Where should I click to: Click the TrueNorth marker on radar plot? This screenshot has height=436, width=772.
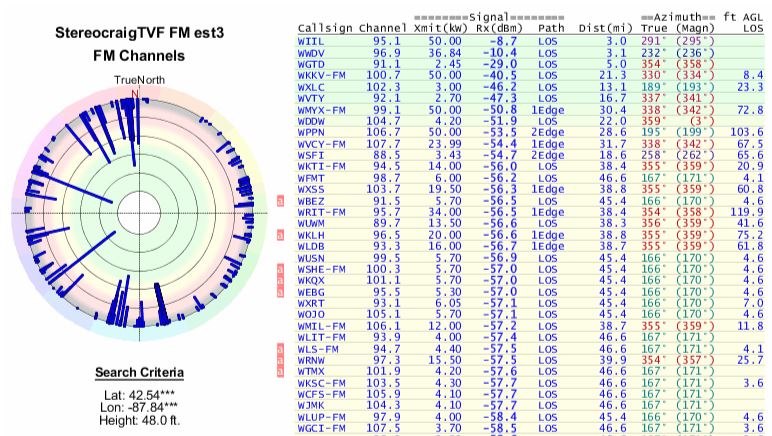pos(137,80)
